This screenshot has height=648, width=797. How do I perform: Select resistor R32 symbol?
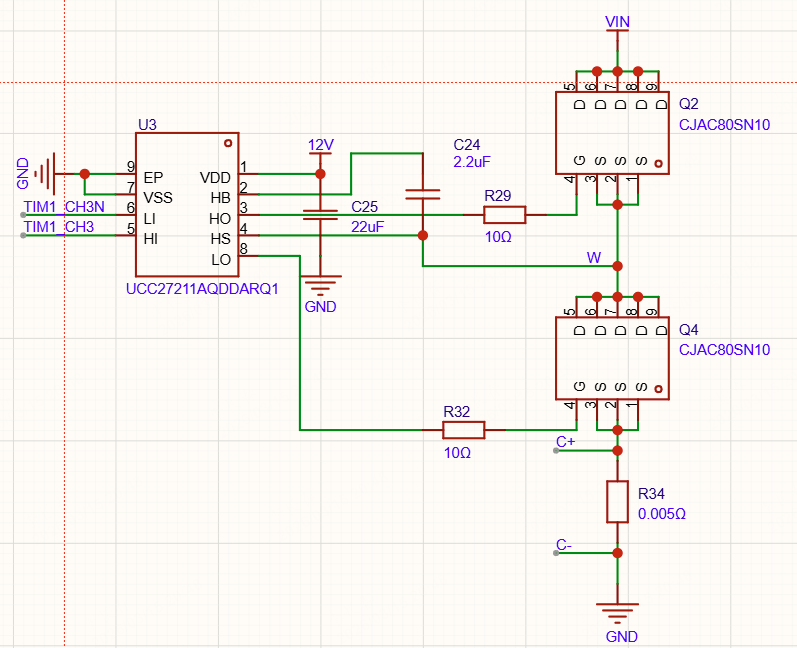pos(464,430)
